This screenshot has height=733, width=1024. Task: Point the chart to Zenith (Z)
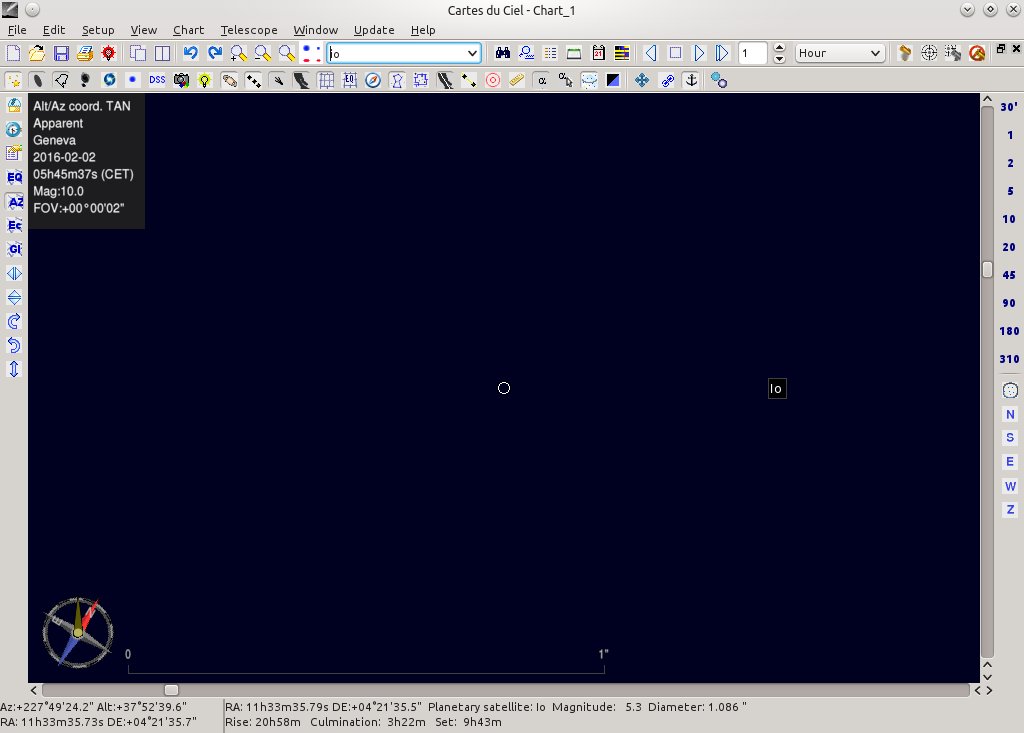[1010, 510]
